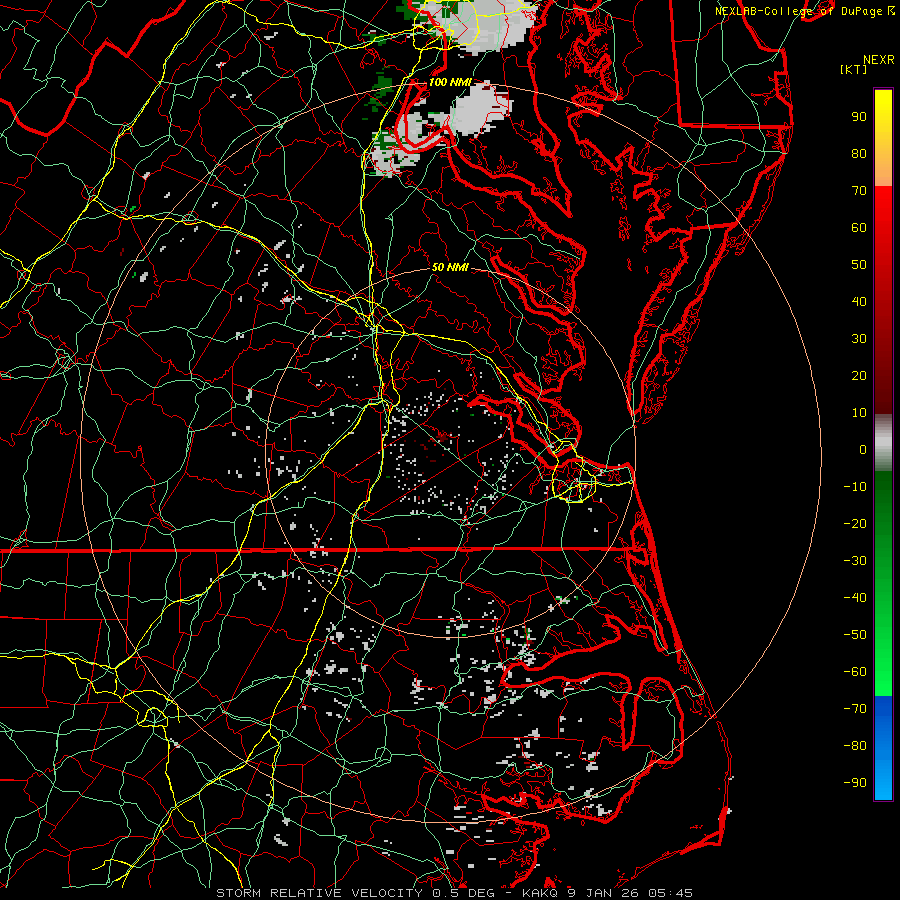Click the positive 80 scale value

click(859, 154)
